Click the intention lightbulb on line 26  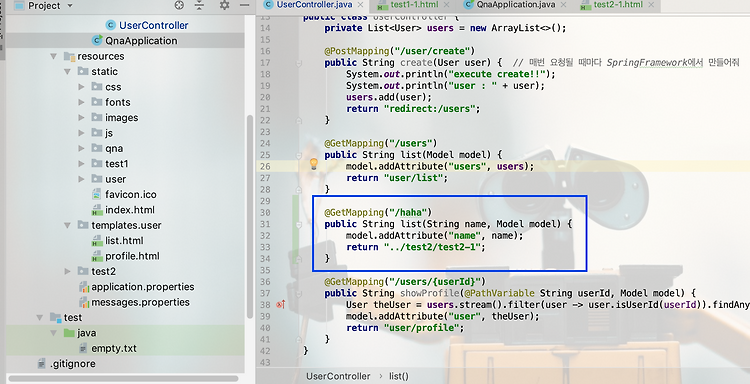313,165
